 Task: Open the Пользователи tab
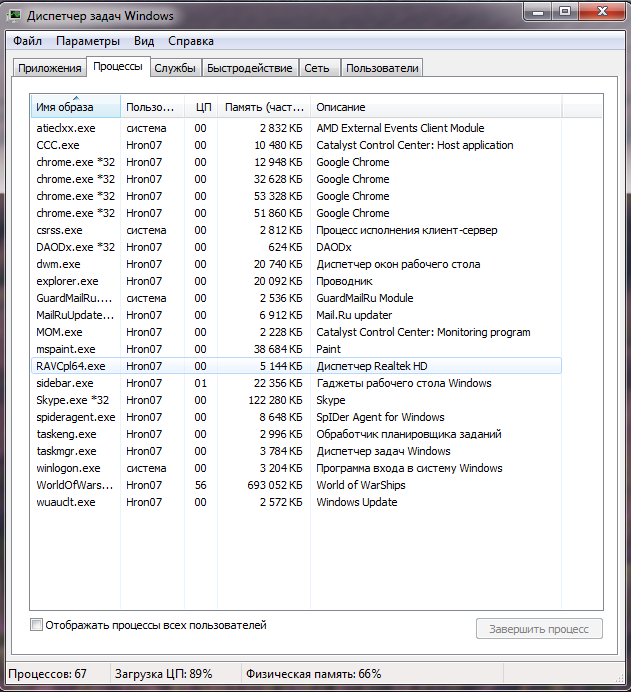382,68
